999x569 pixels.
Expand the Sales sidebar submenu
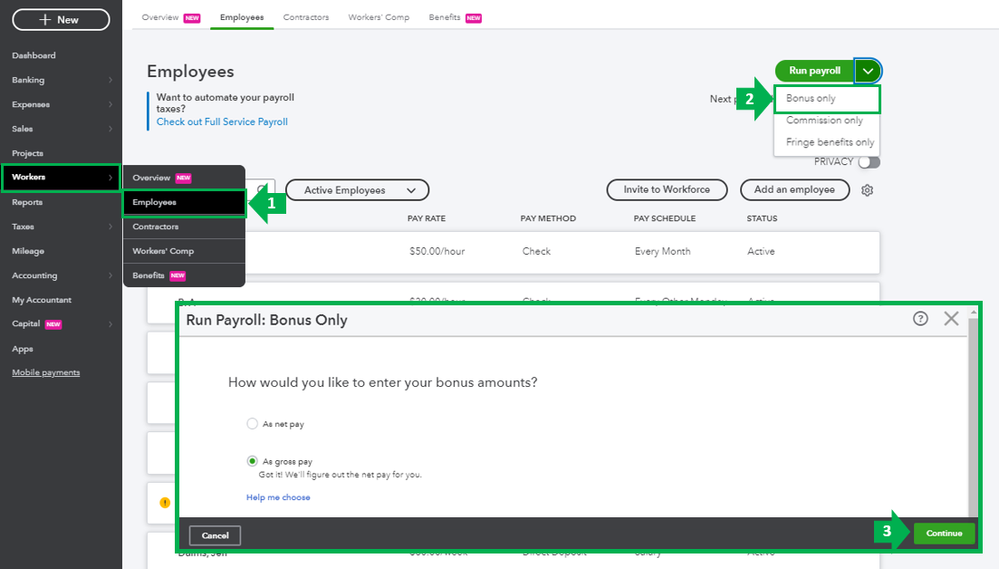(x=110, y=129)
